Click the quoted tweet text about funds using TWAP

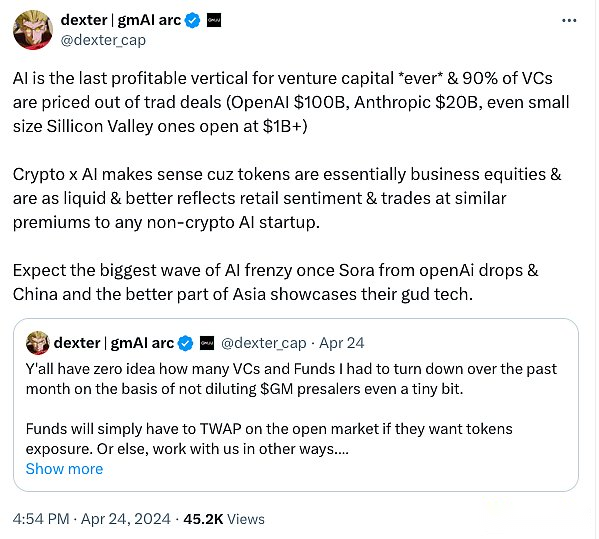pos(269,439)
